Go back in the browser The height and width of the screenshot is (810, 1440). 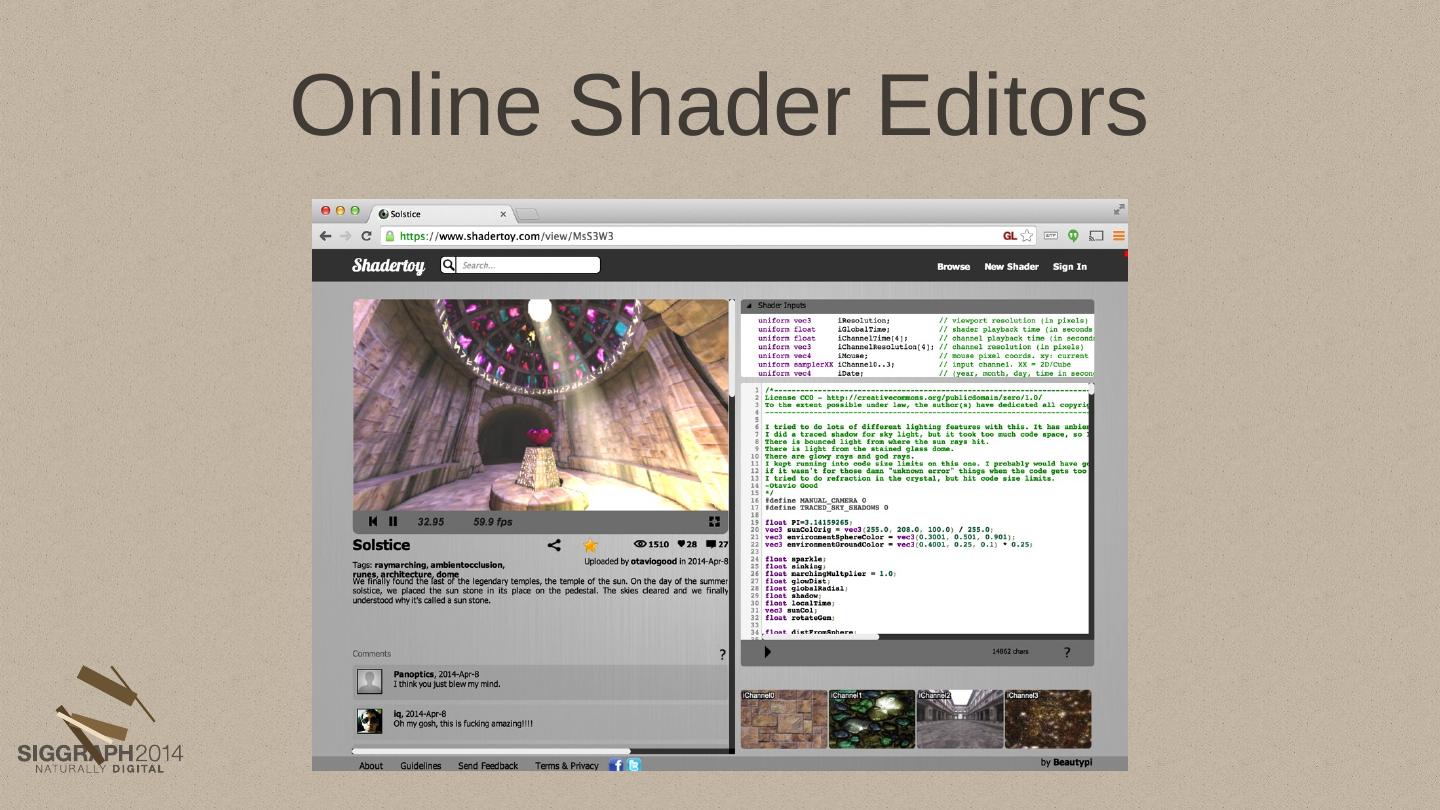click(325, 236)
